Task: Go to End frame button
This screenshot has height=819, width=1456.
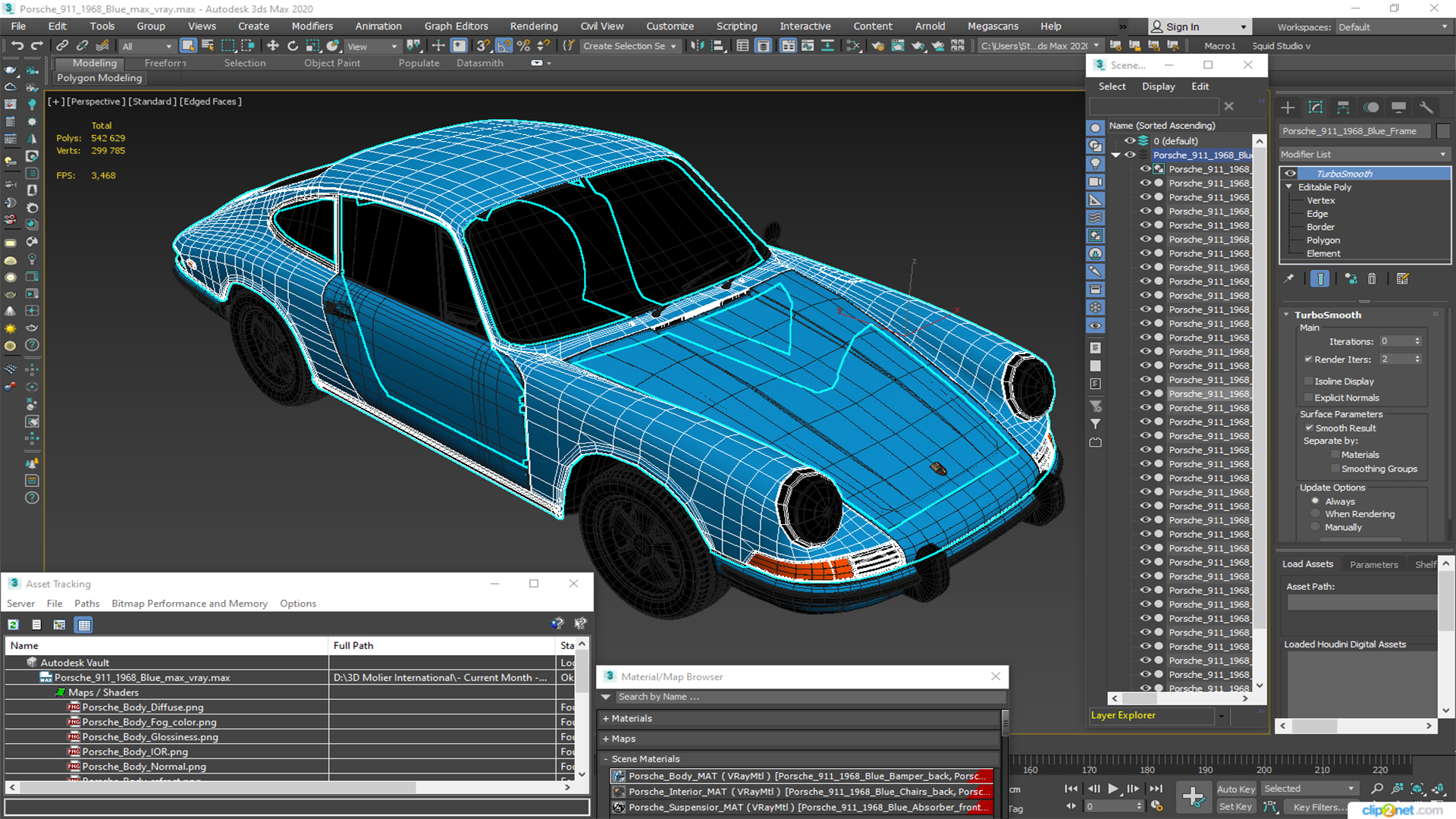Action: point(1156,789)
